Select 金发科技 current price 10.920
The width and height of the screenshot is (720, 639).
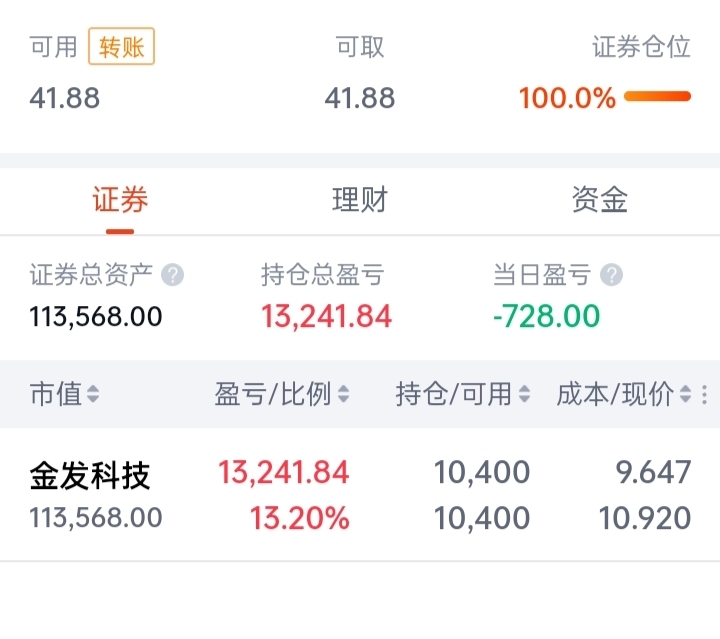pyautogui.click(x=645, y=518)
